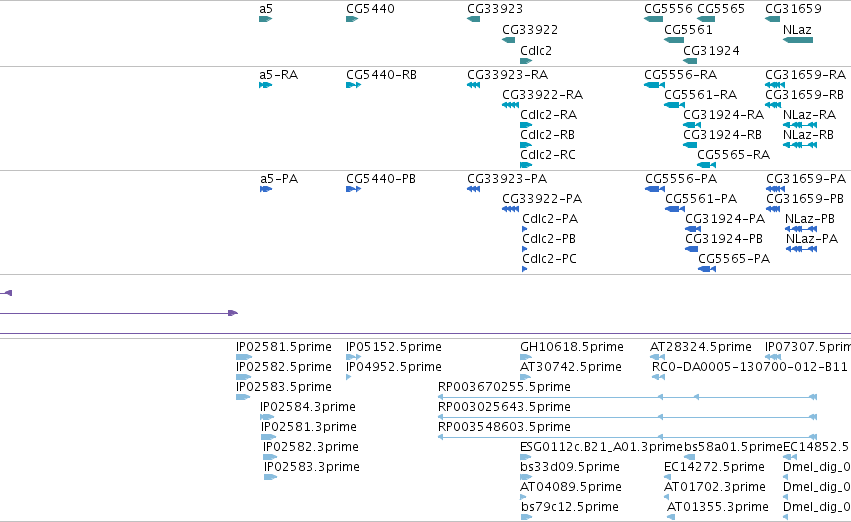Click the CG31924 gene glyph
851x522 pixels.
(690, 61)
